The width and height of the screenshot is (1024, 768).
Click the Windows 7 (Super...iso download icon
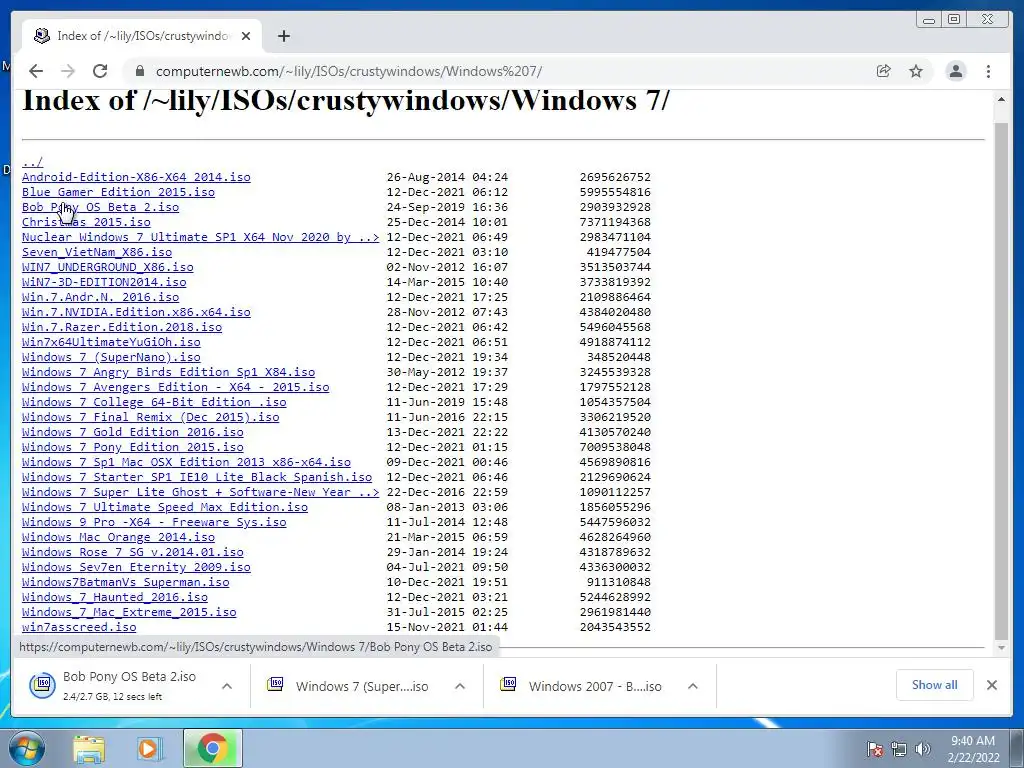275,684
